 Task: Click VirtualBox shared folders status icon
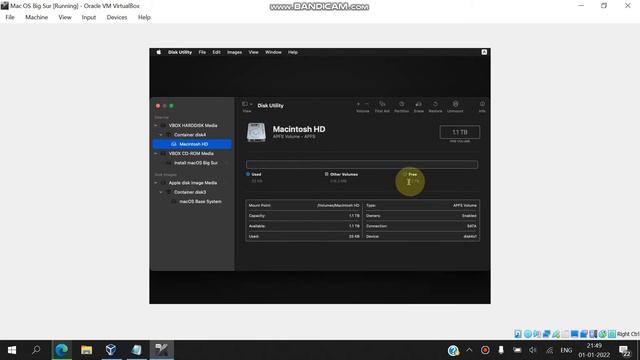pos(565,334)
